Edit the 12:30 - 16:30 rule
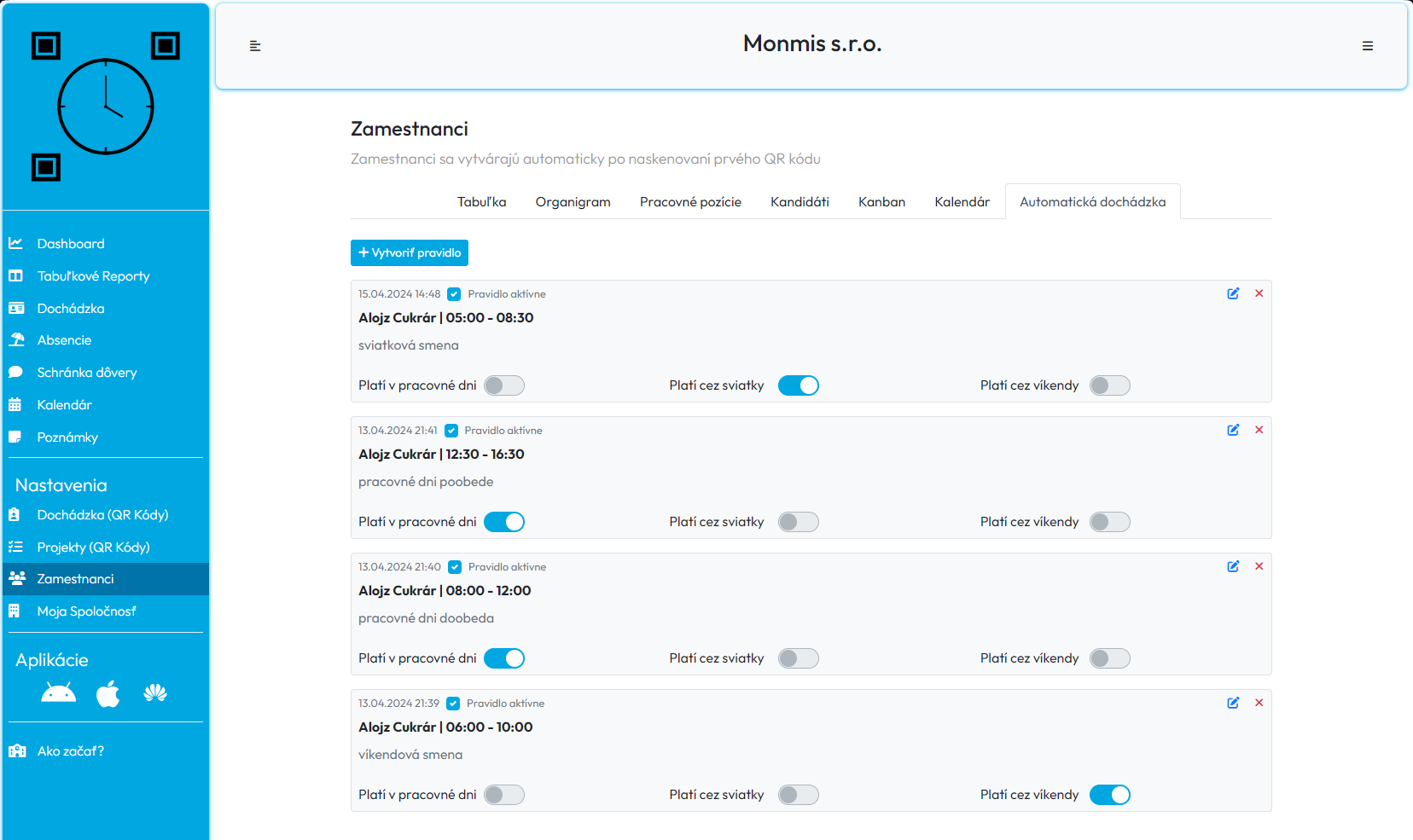Viewport: 1413px width, 840px height. click(1233, 430)
